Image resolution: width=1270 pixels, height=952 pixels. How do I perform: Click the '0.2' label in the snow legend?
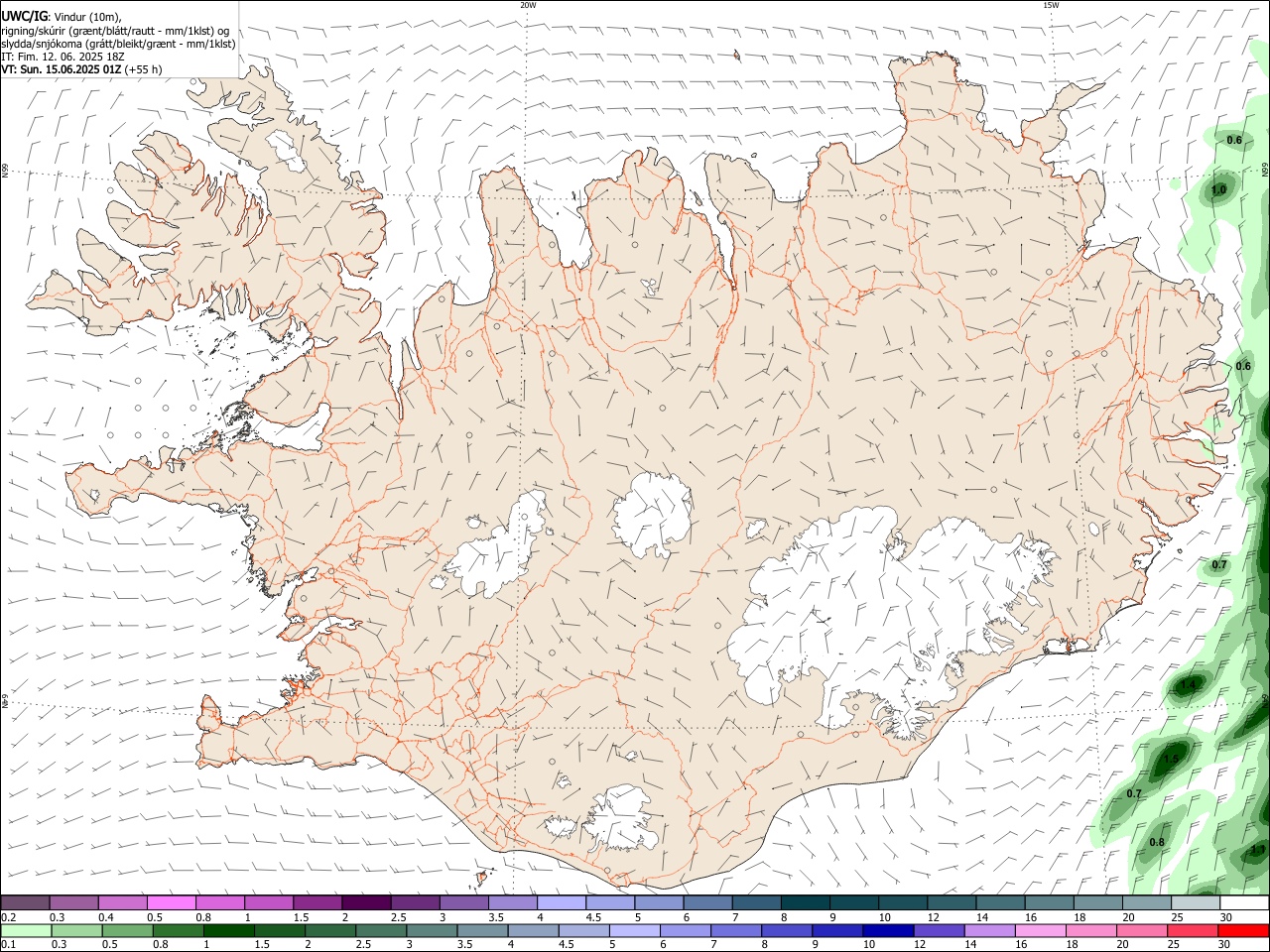pyautogui.click(x=8, y=917)
